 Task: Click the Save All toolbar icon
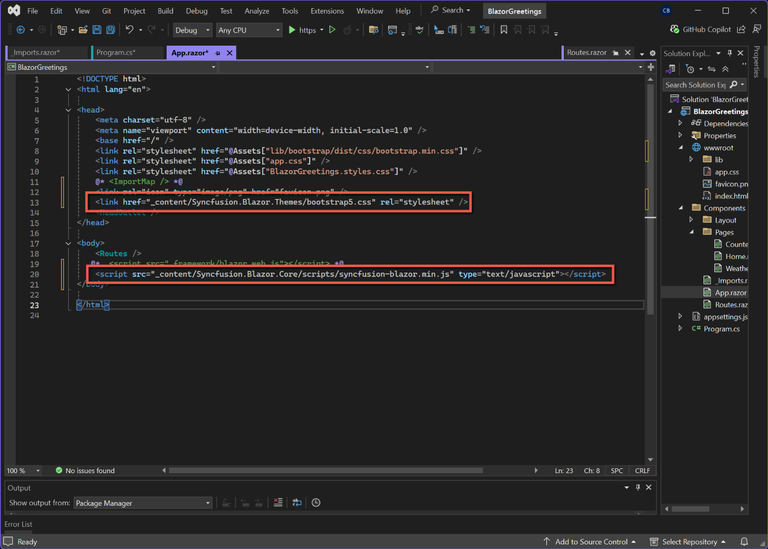[x=108, y=30]
